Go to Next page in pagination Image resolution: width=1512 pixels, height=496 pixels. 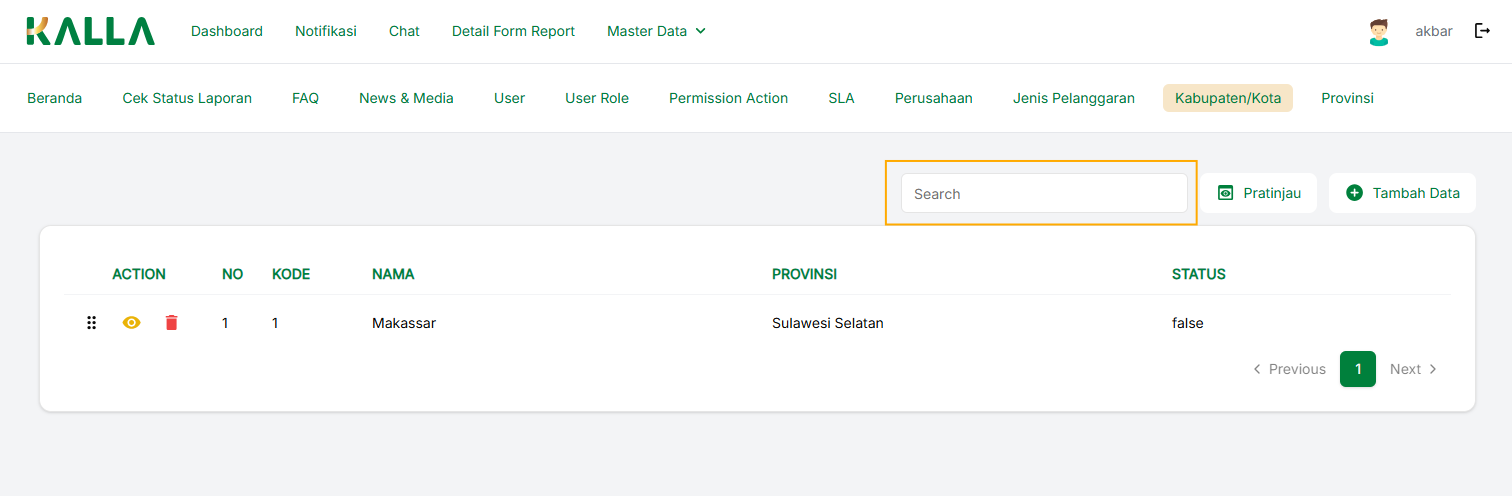(1413, 369)
